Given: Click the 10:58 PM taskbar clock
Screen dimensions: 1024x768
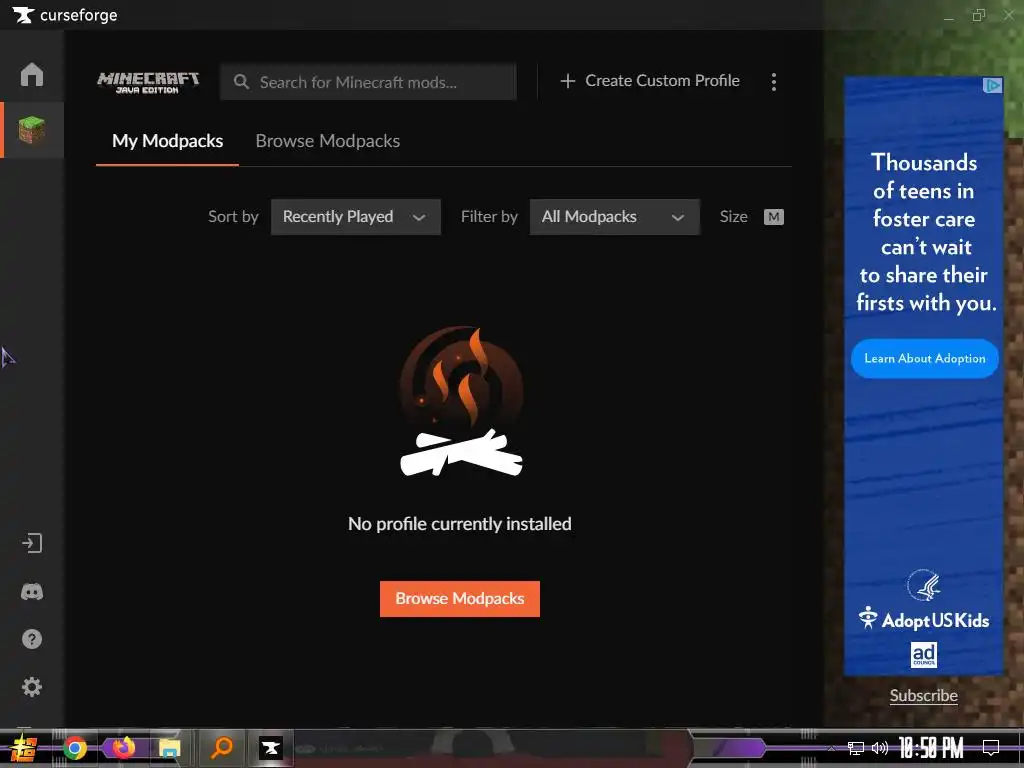Looking at the screenshot, I should coord(931,748).
